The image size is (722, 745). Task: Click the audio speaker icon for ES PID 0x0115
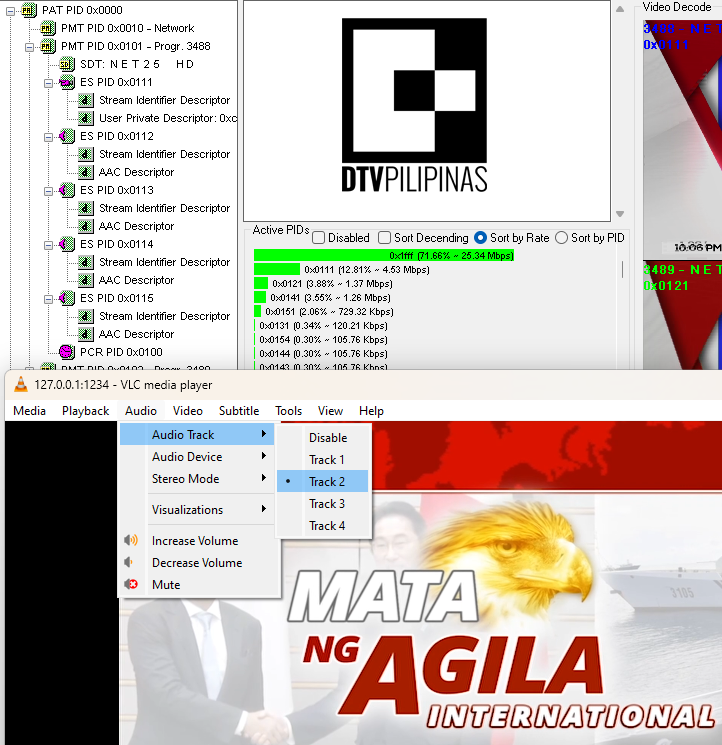point(67,298)
